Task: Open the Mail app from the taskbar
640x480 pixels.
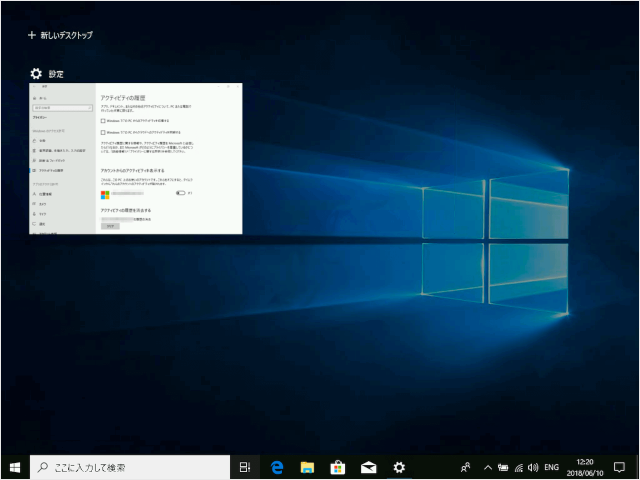Action: 368,467
